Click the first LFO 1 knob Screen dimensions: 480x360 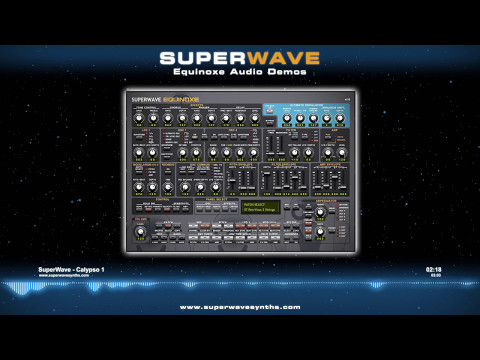[138, 153]
